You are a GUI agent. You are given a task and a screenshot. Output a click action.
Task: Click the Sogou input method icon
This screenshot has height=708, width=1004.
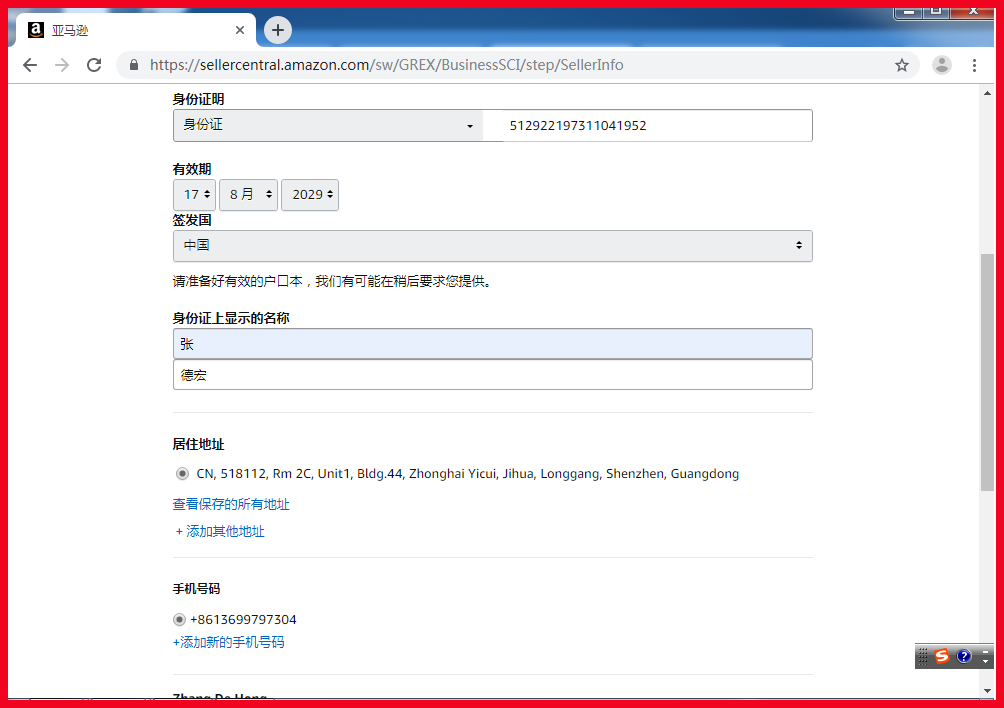[941, 656]
